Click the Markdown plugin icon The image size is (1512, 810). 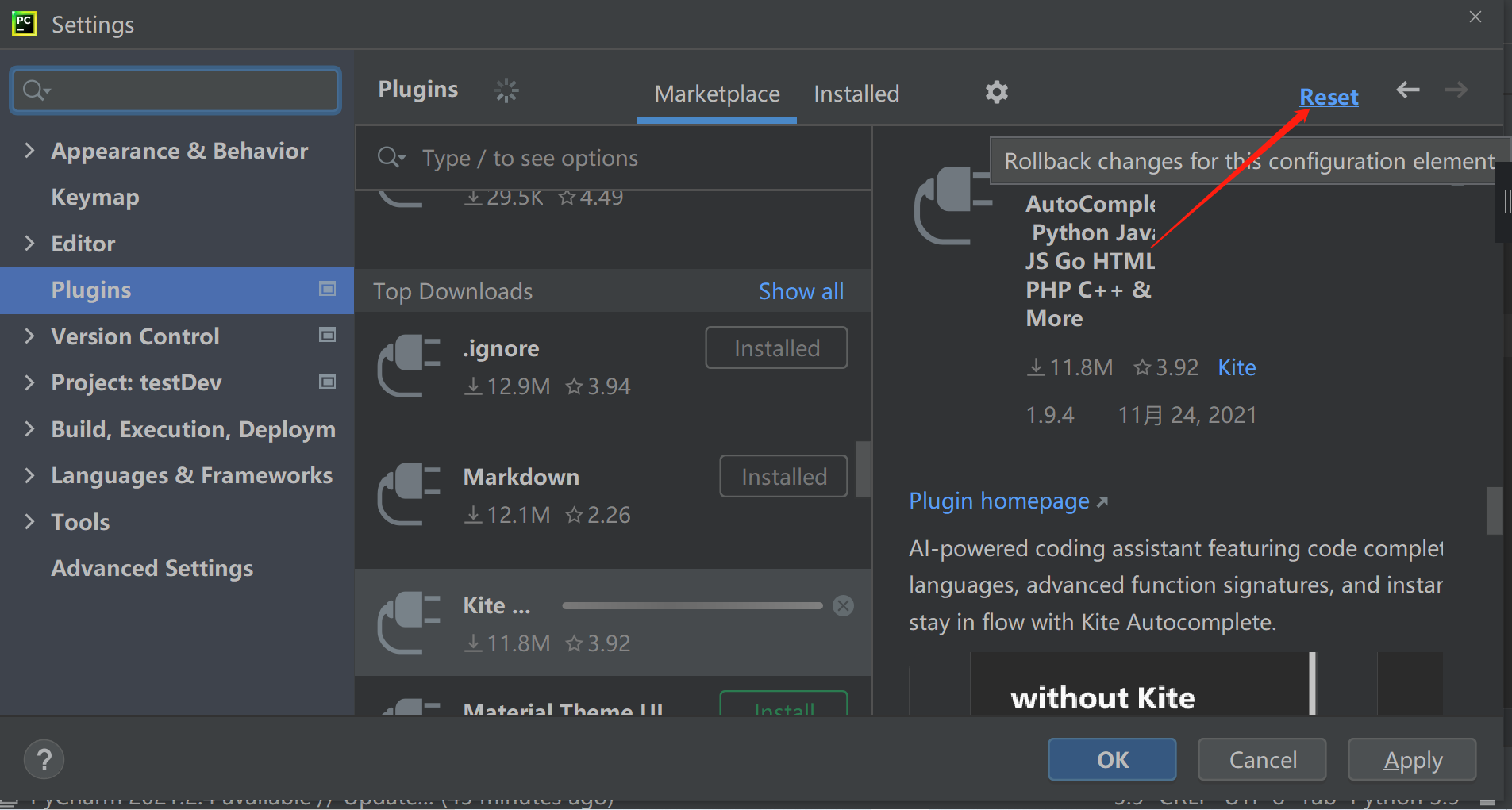[x=410, y=493]
